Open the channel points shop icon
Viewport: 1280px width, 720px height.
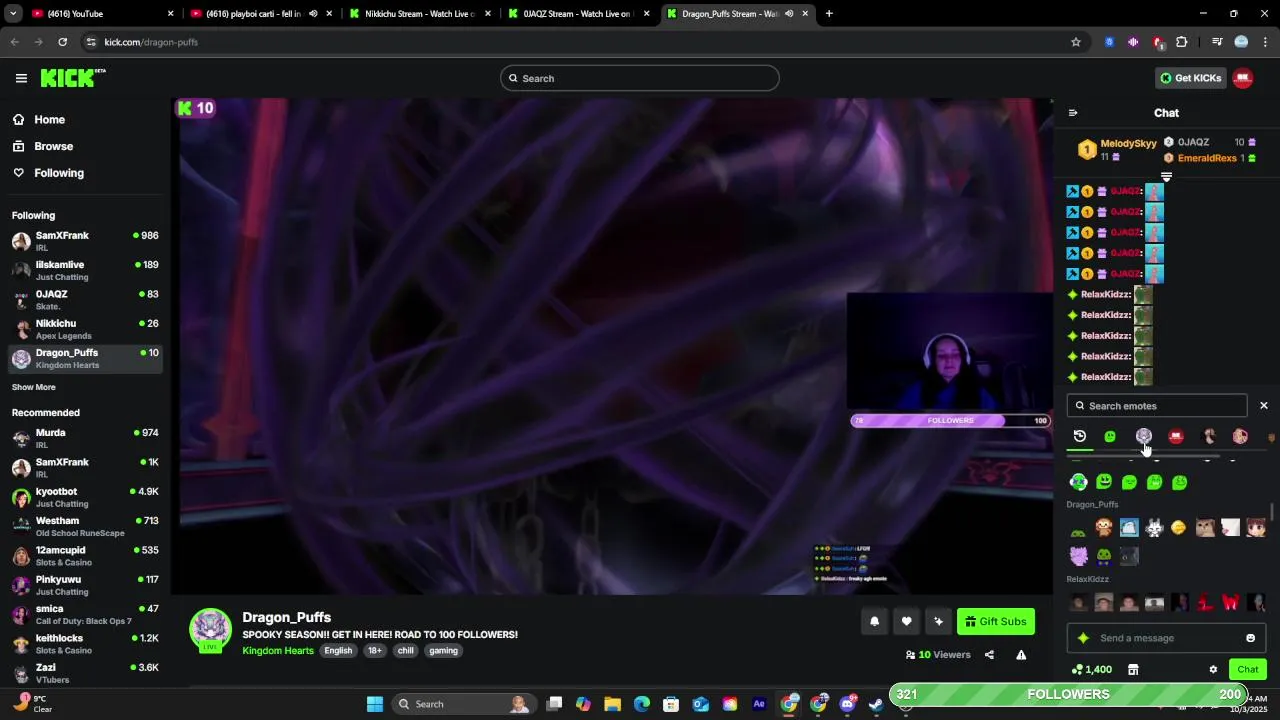1133,670
